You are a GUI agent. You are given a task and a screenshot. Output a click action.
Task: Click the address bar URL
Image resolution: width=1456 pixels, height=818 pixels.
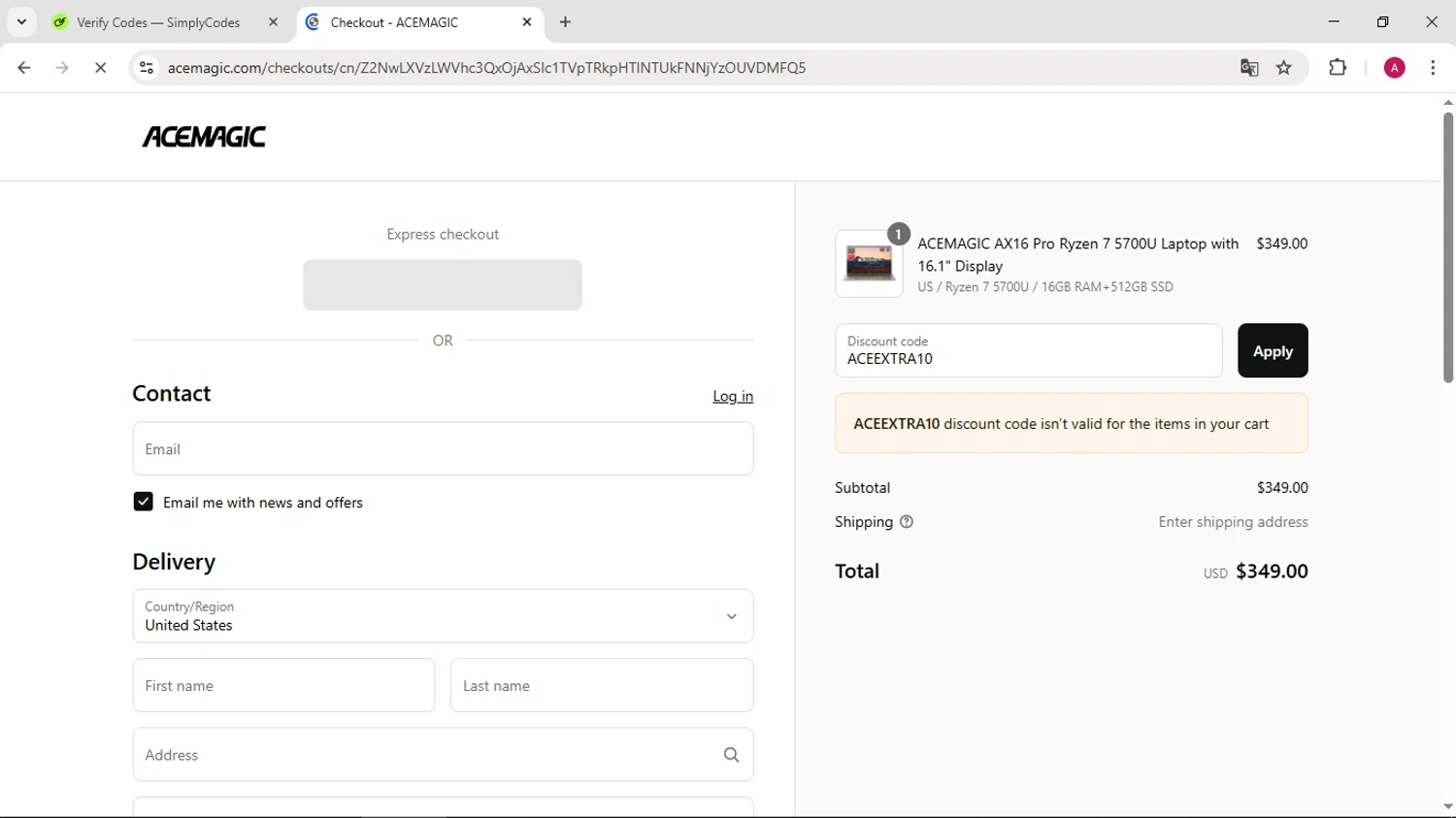(486, 68)
